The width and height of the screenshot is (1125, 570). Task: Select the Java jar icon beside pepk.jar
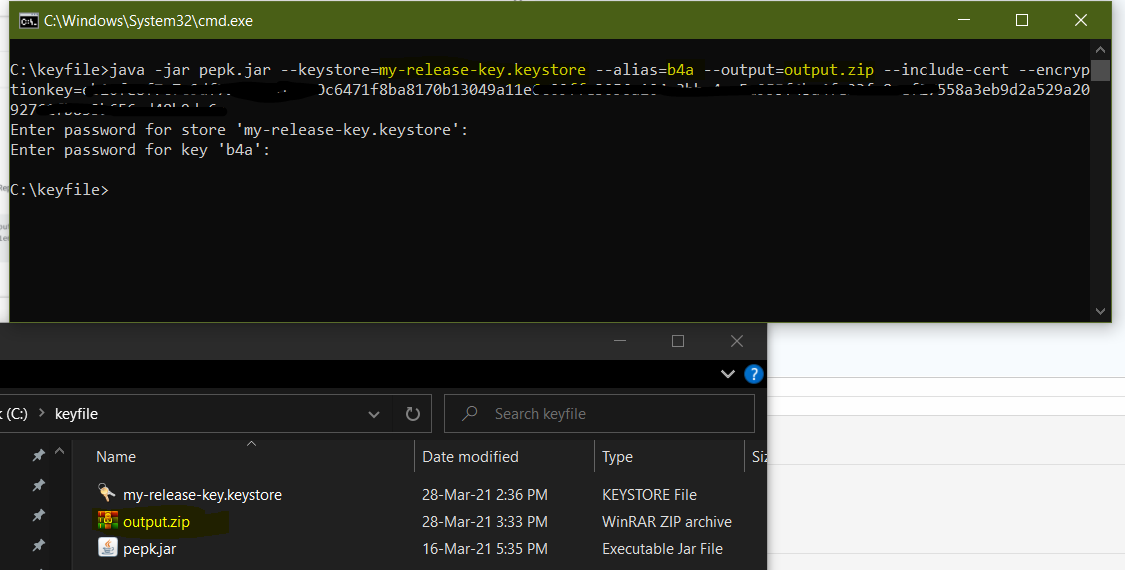(107, 548)
